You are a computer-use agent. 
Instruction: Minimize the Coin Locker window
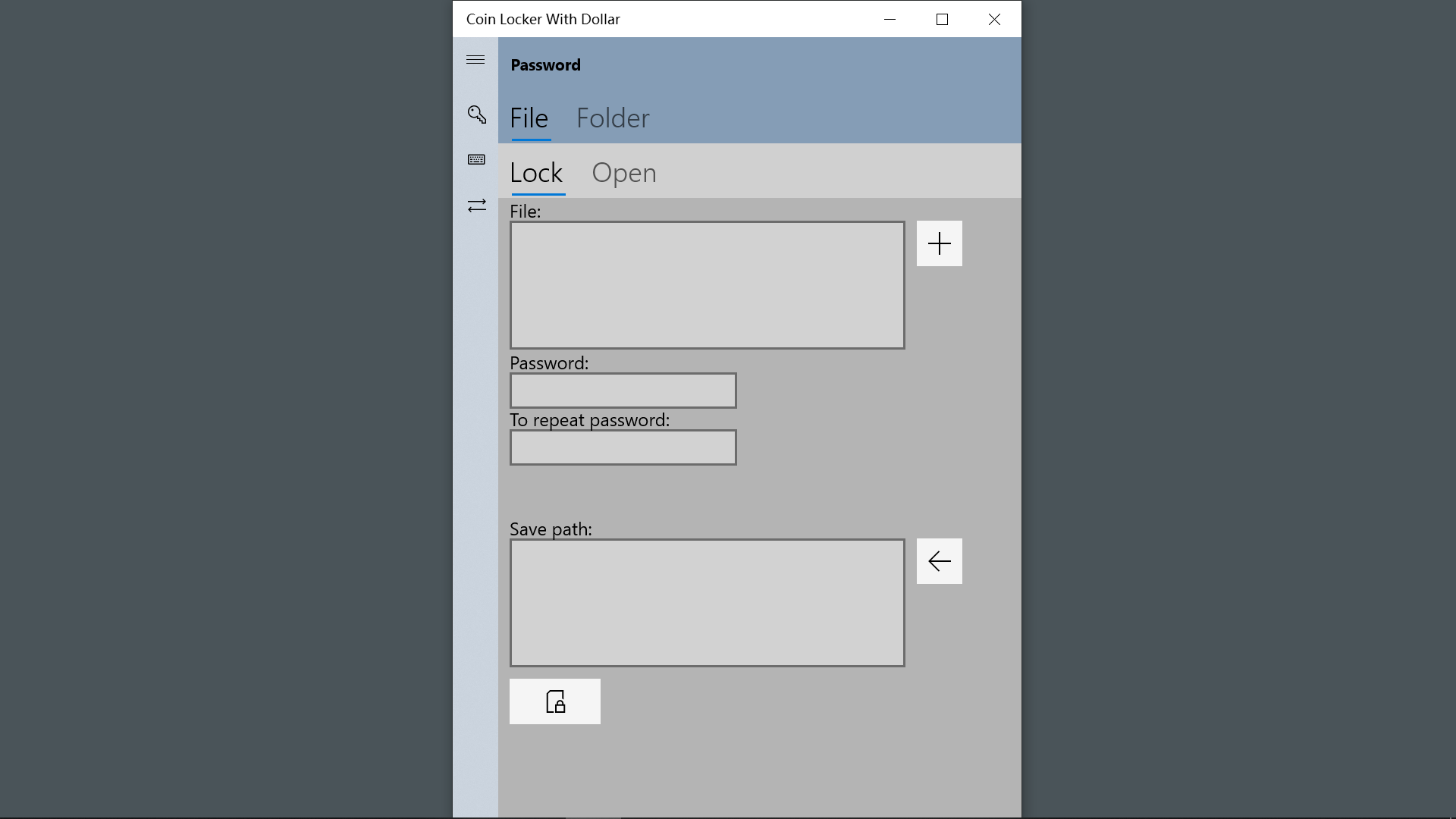(890, 19)
